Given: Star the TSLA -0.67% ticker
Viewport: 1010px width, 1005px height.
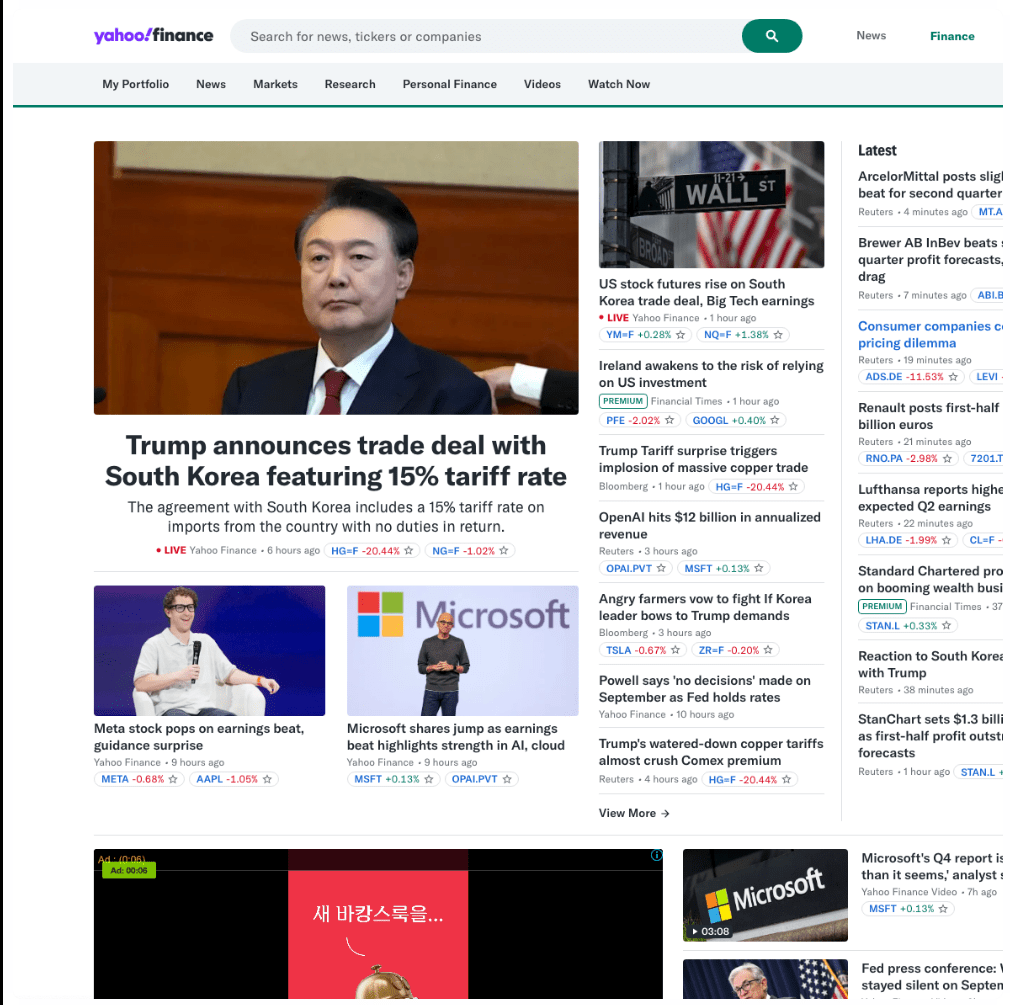Looking at the screenshot, I should (675, 650).
